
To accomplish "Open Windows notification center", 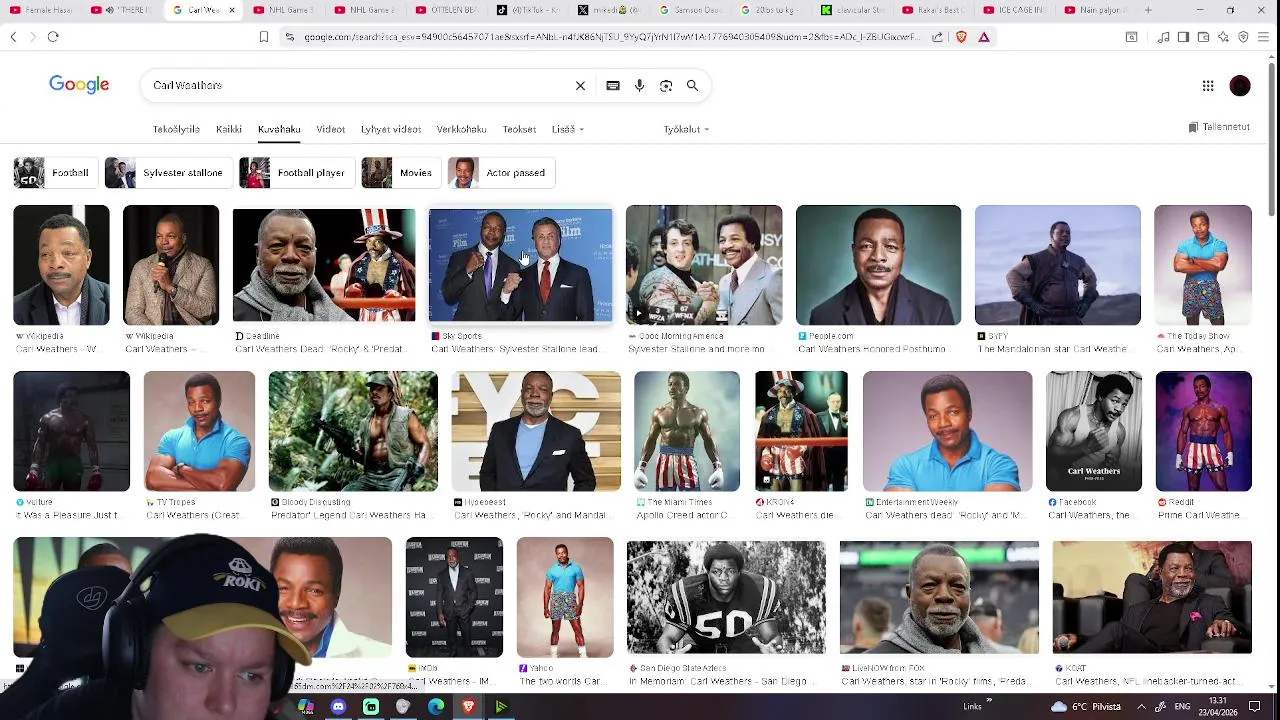I will pos(1254,706).
